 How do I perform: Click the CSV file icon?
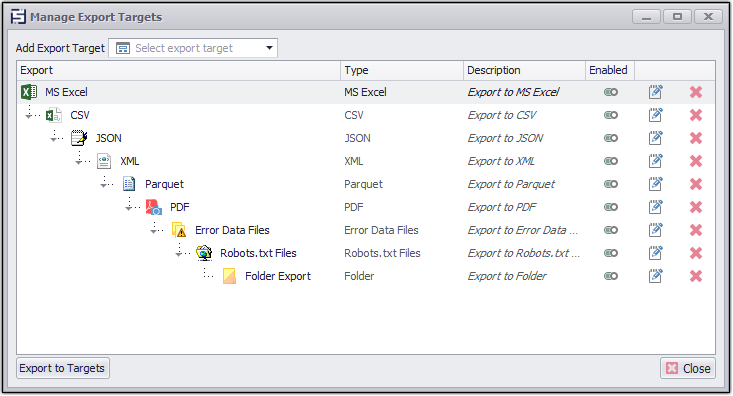click(x=54, y=115)
